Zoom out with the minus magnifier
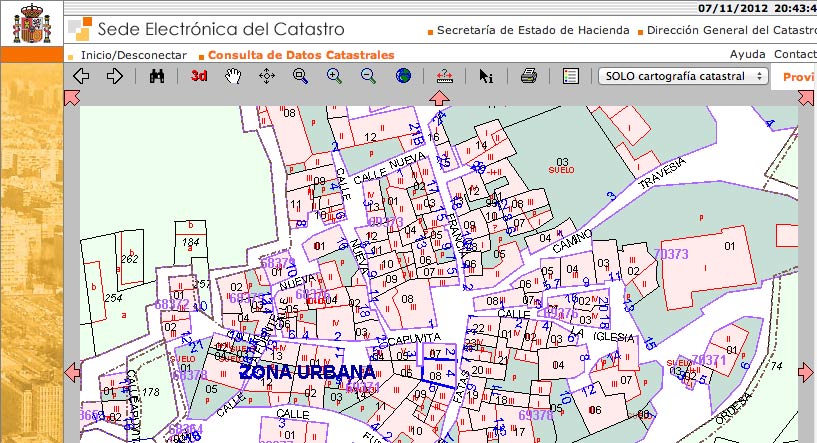 pyautogui.click(x=368, y=76)
